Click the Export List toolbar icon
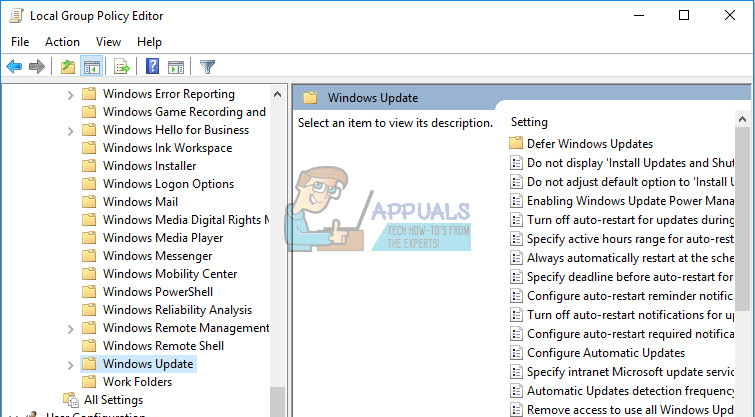Viewport: 755px width, 417px height. click(x=122, y=66)
